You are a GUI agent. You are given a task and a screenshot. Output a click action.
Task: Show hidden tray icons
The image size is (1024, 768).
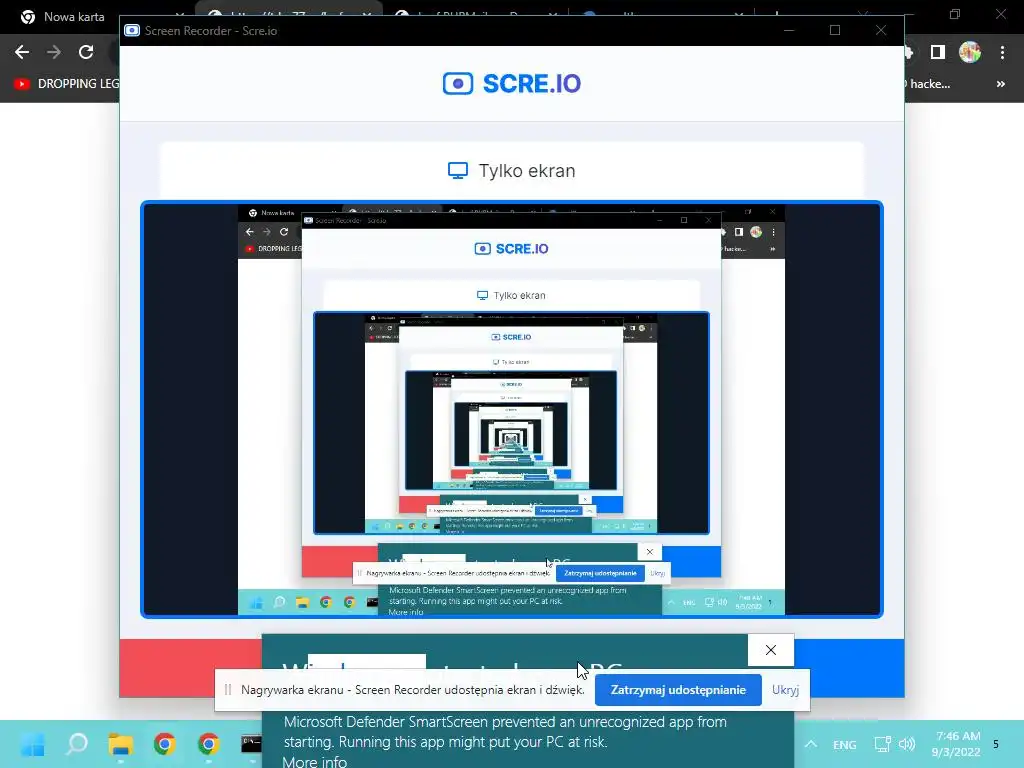click(x=810, y=744)
